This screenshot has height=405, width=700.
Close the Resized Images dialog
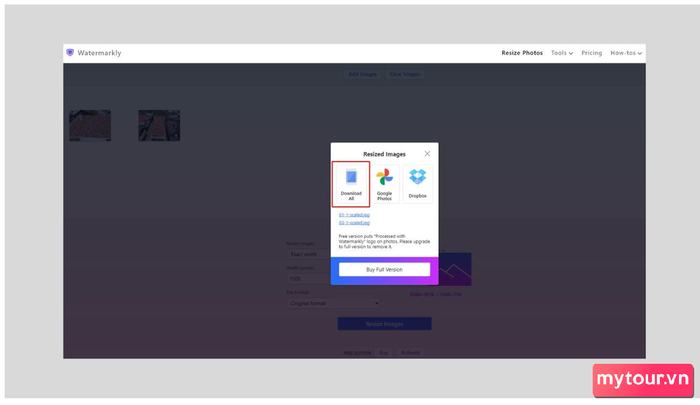click(427, 154)
